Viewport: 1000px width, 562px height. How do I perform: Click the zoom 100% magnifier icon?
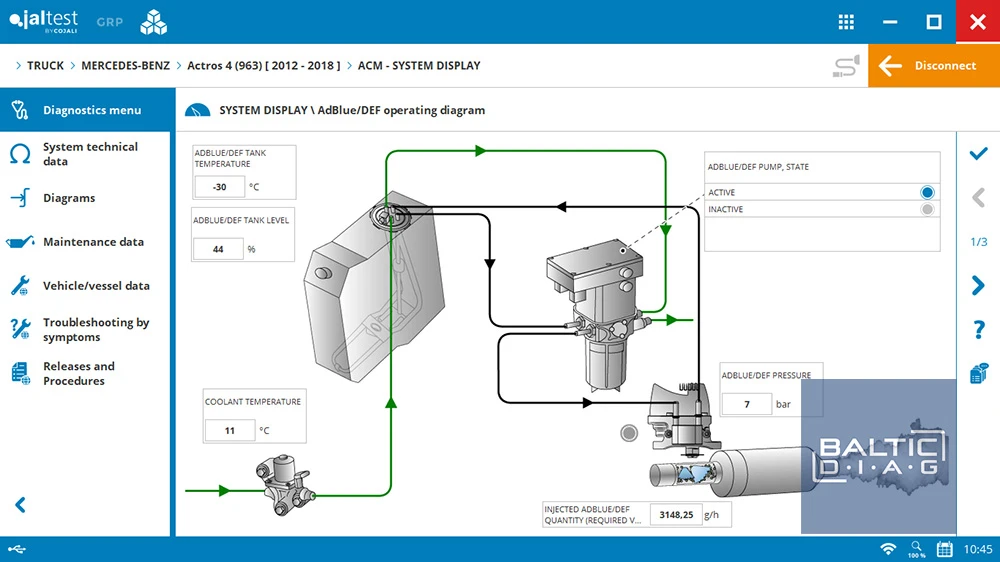[x=916, y=549]
